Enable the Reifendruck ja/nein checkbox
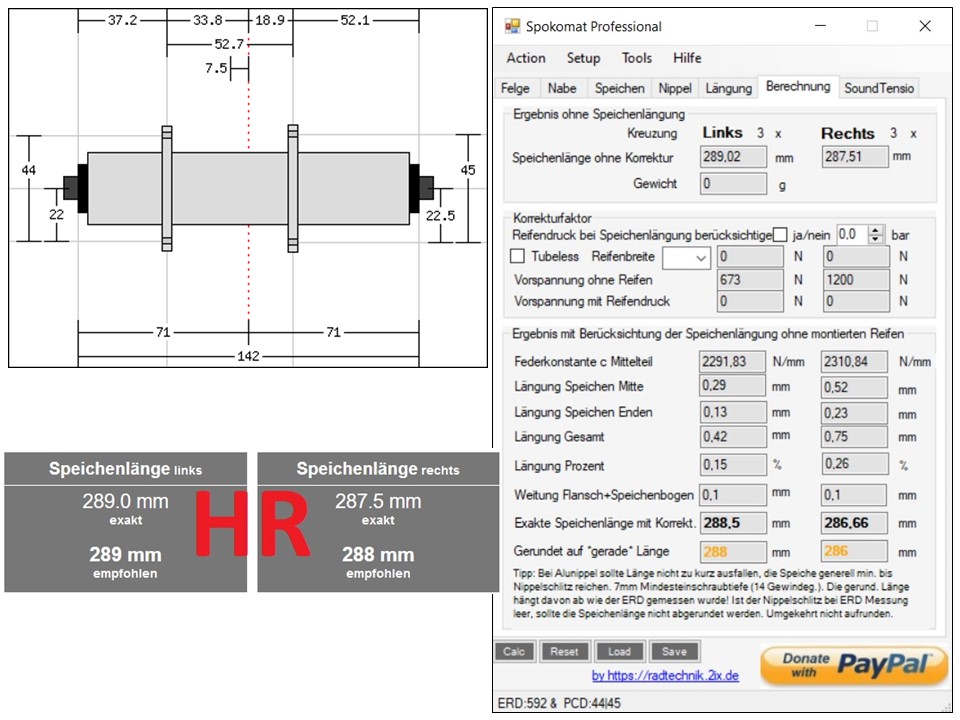The height and width of the screenshot is (720, 960). (779, 234)
